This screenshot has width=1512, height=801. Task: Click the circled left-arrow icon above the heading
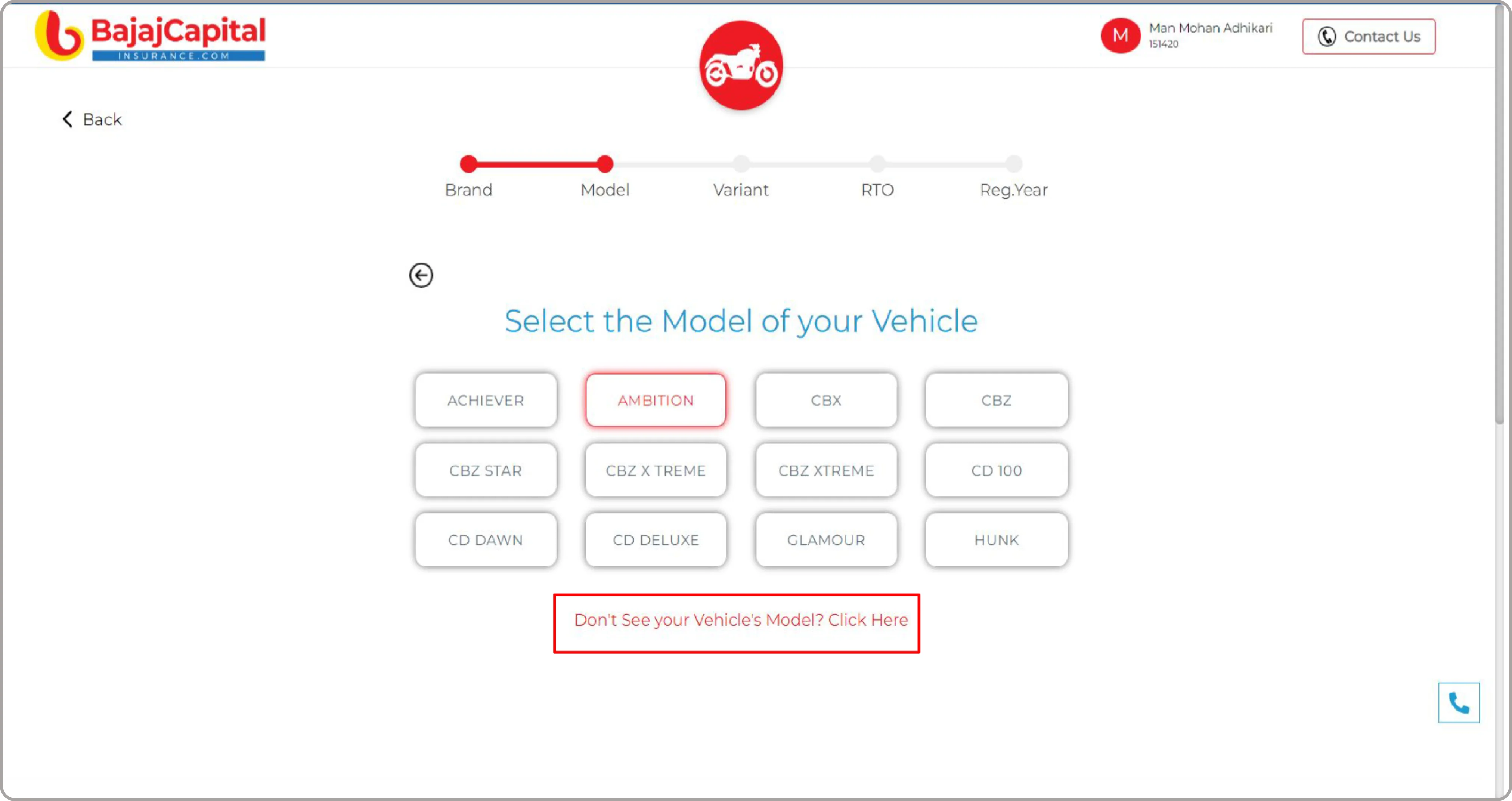click(x=421, y=275)
